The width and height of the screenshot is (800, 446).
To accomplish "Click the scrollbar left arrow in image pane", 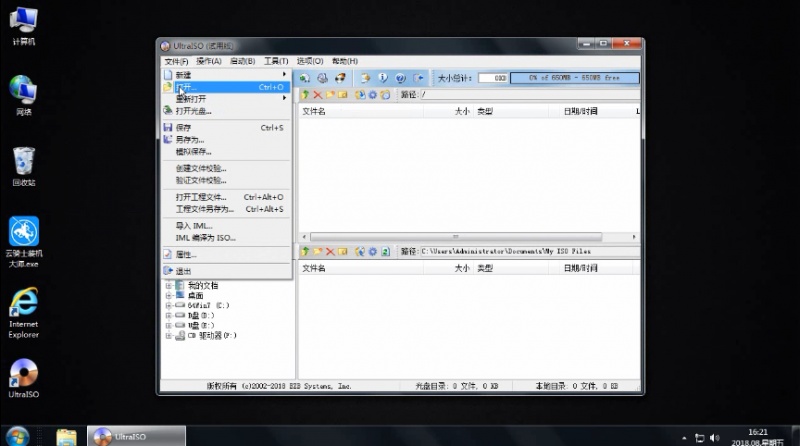I will coord(305,237).
